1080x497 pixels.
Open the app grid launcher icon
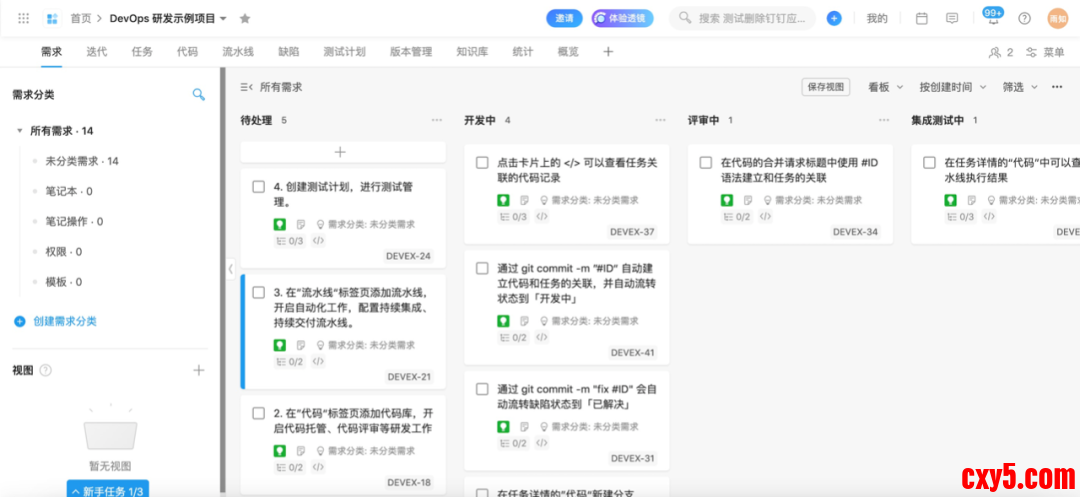click(23, 18)
